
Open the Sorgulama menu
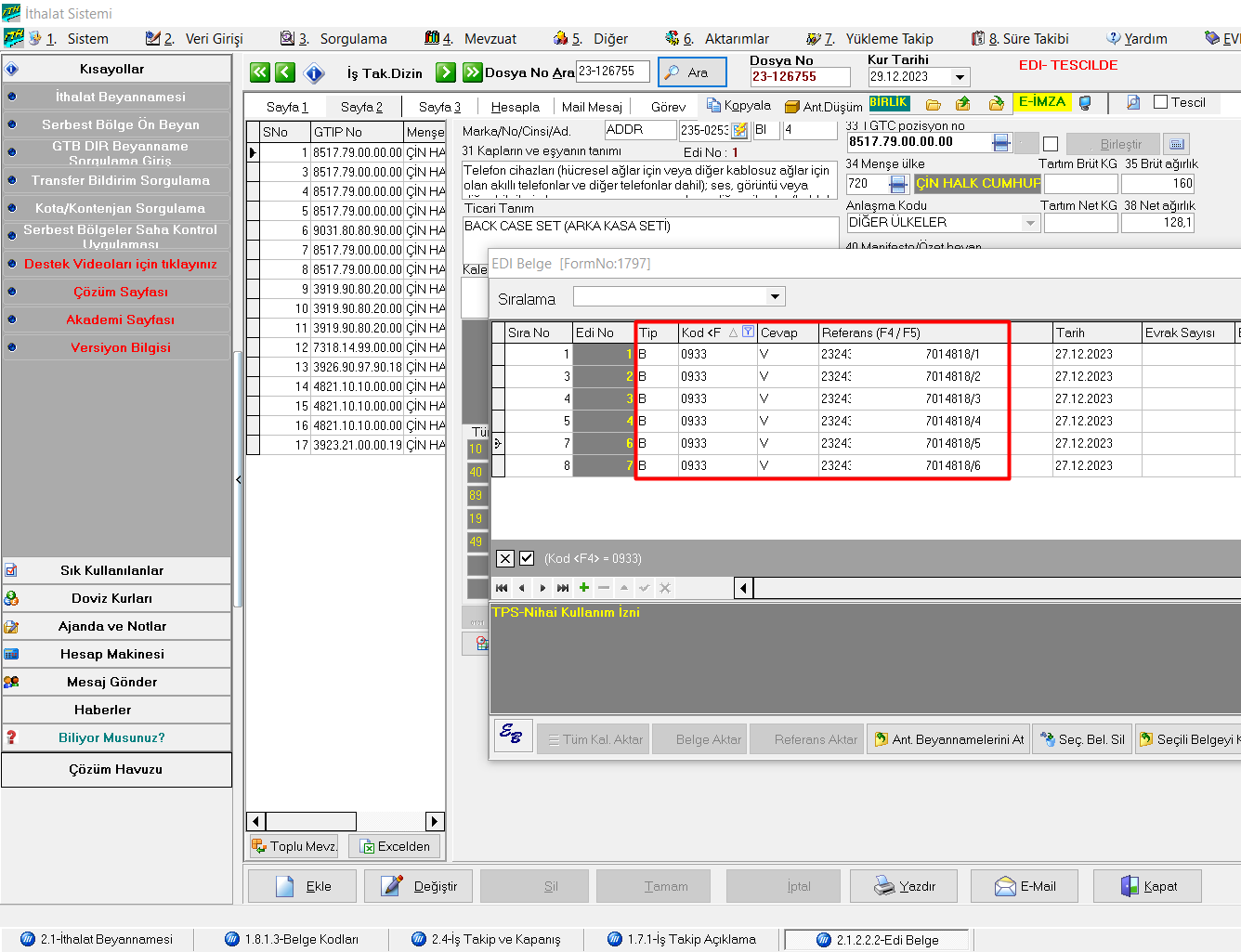point(343,39)
